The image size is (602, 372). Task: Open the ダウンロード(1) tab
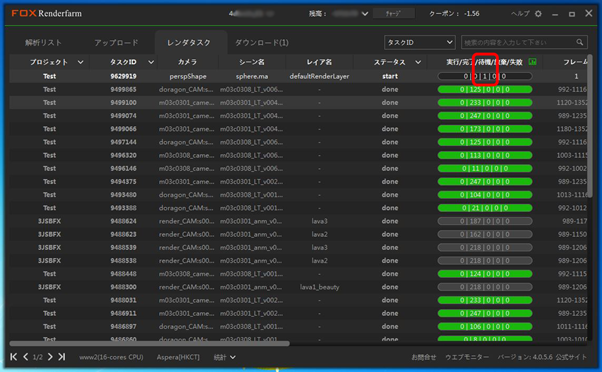coord(262,43)
